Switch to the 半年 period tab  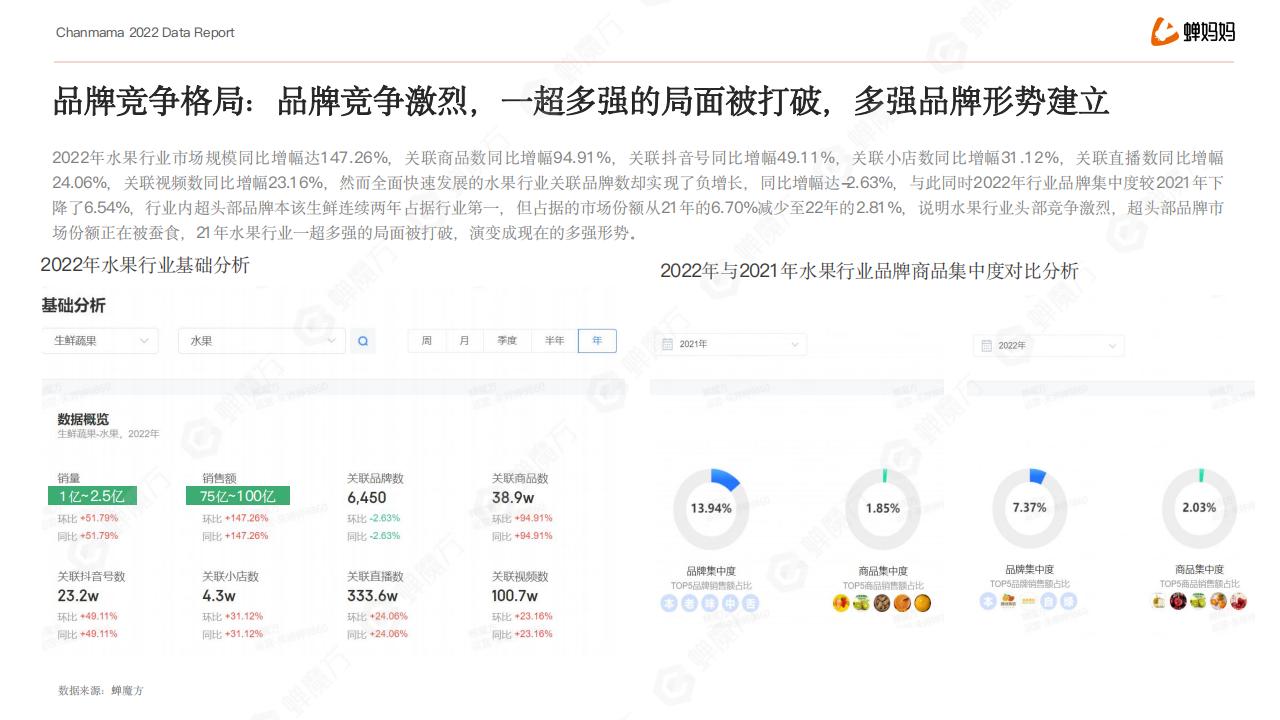click(554, 341)
